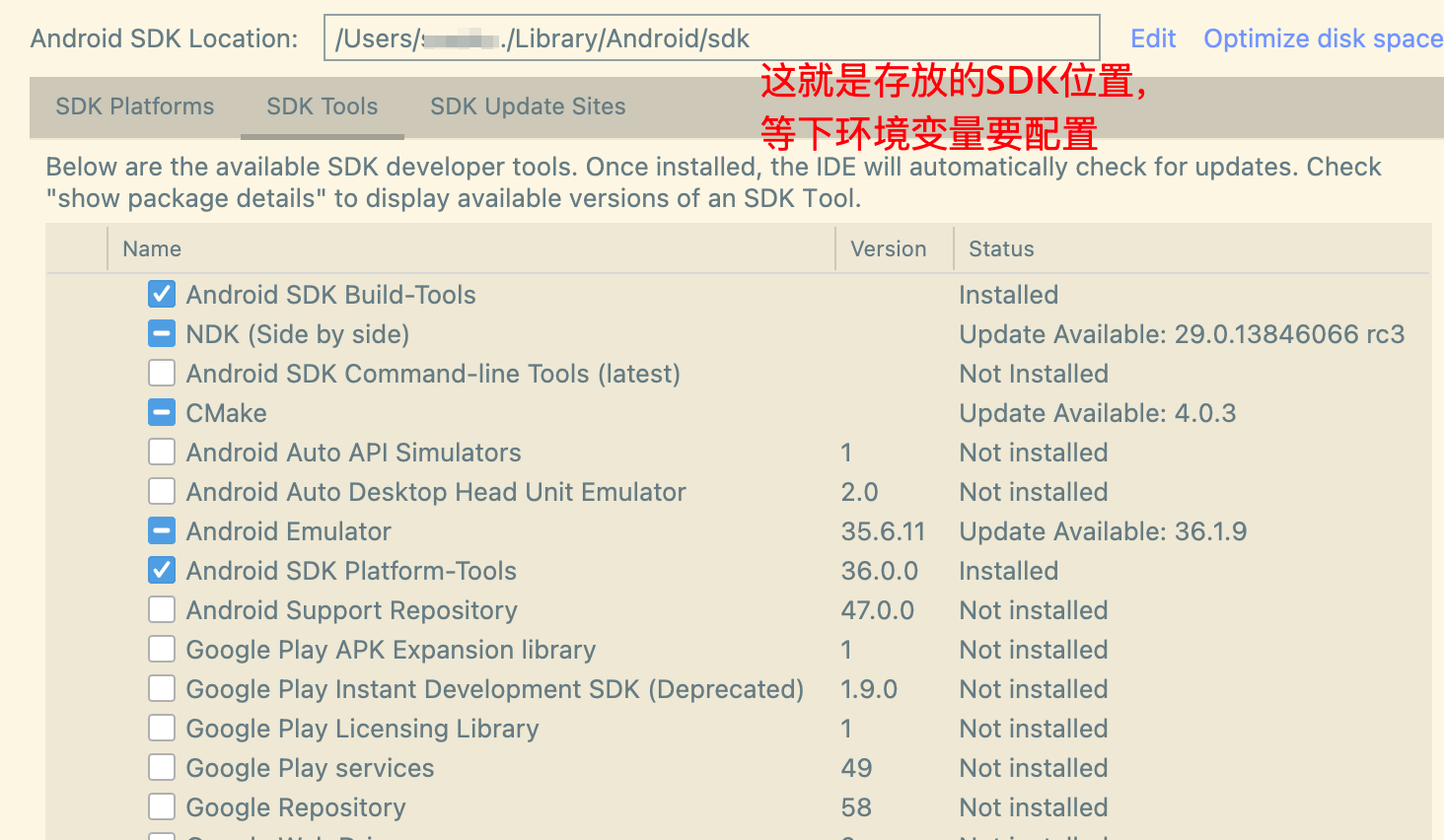
Task: Select Android Auto API Simulators name
Action: tap(353, 453)
